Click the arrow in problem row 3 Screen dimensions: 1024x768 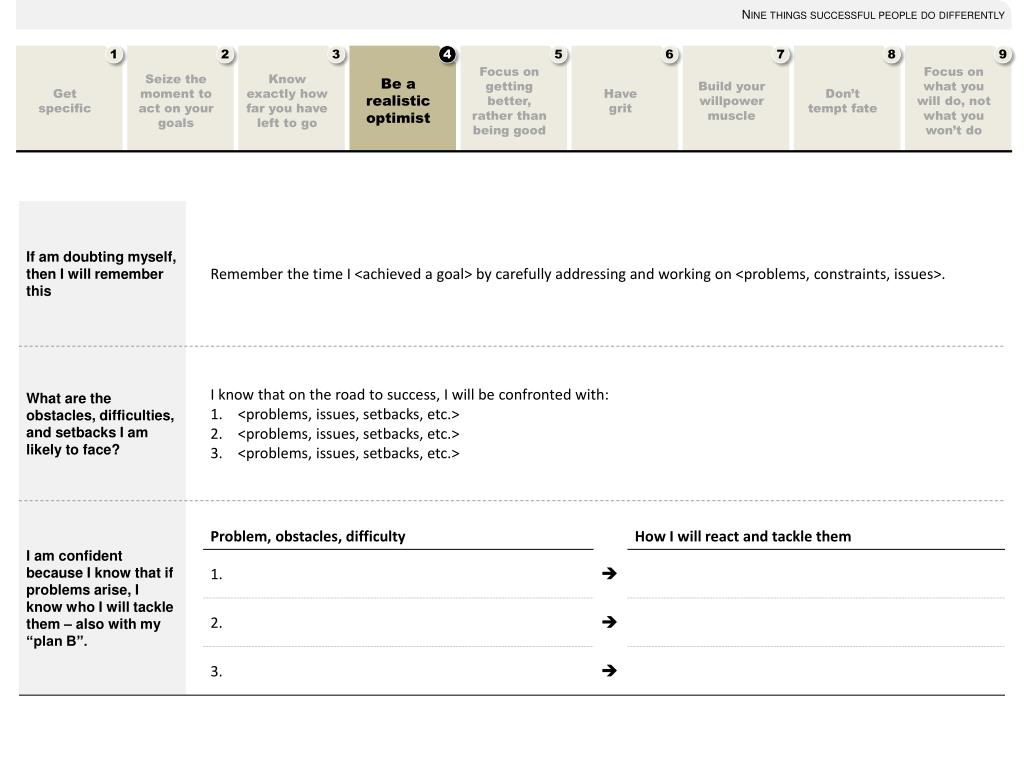click(x=609, y=670)
